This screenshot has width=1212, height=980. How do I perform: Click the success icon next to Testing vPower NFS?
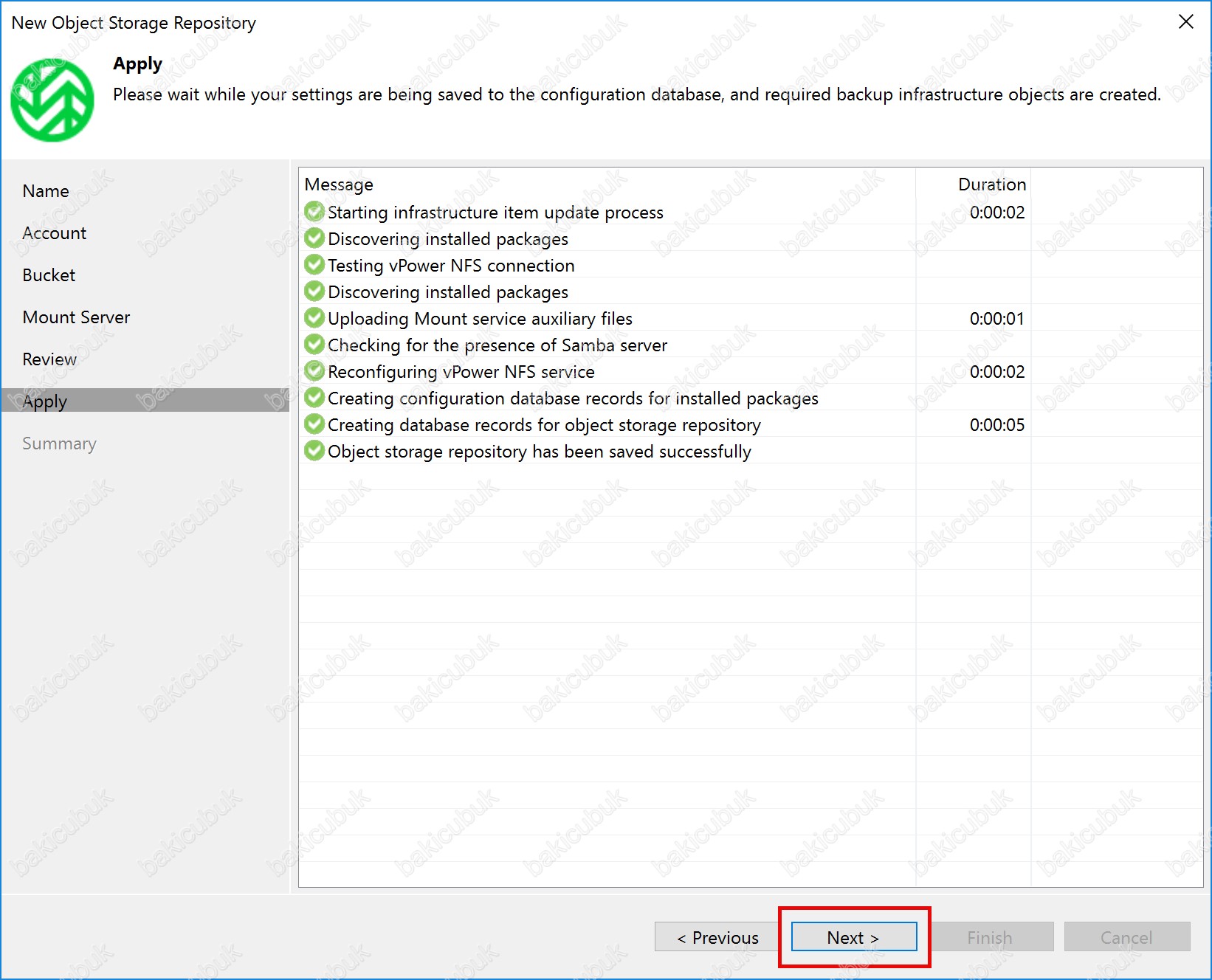(x=314, y=265)
